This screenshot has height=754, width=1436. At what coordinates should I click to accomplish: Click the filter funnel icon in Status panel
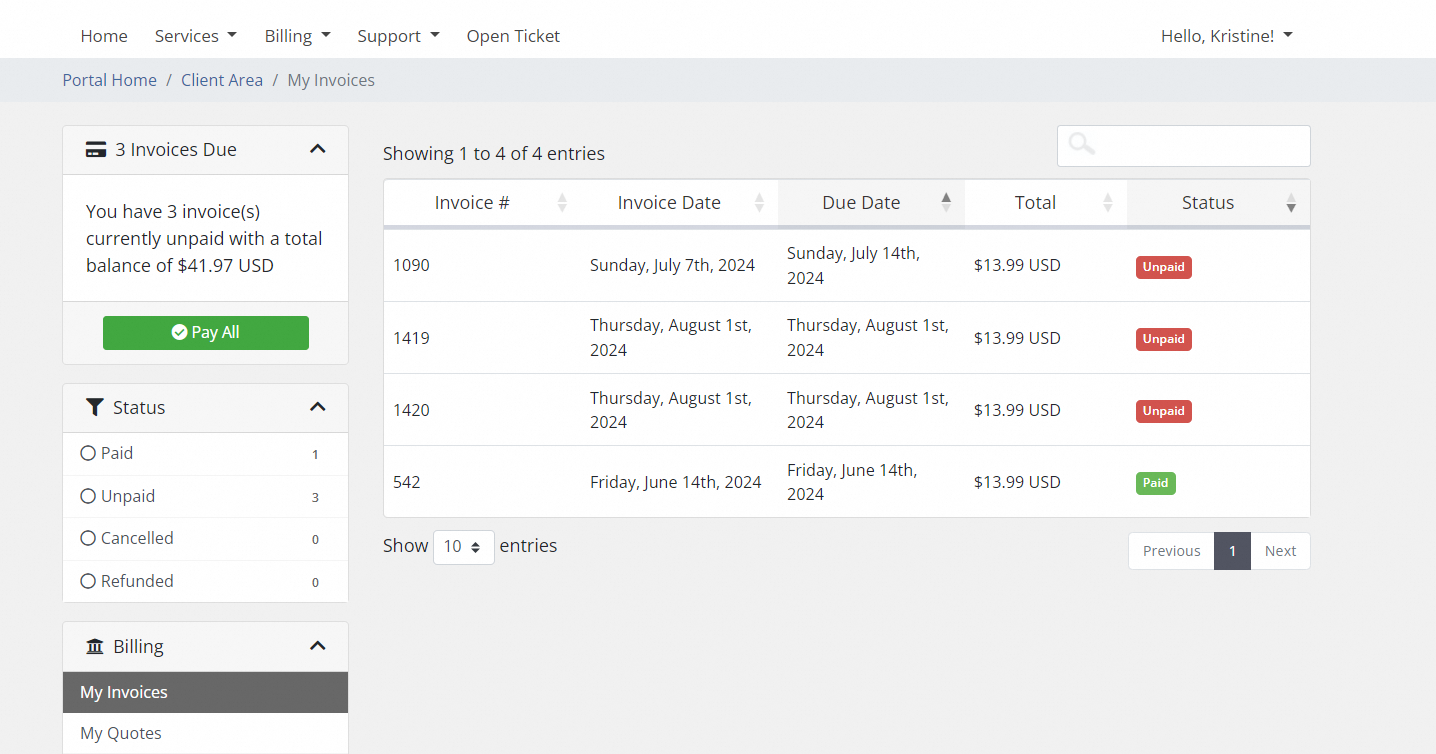pos(95,407)
